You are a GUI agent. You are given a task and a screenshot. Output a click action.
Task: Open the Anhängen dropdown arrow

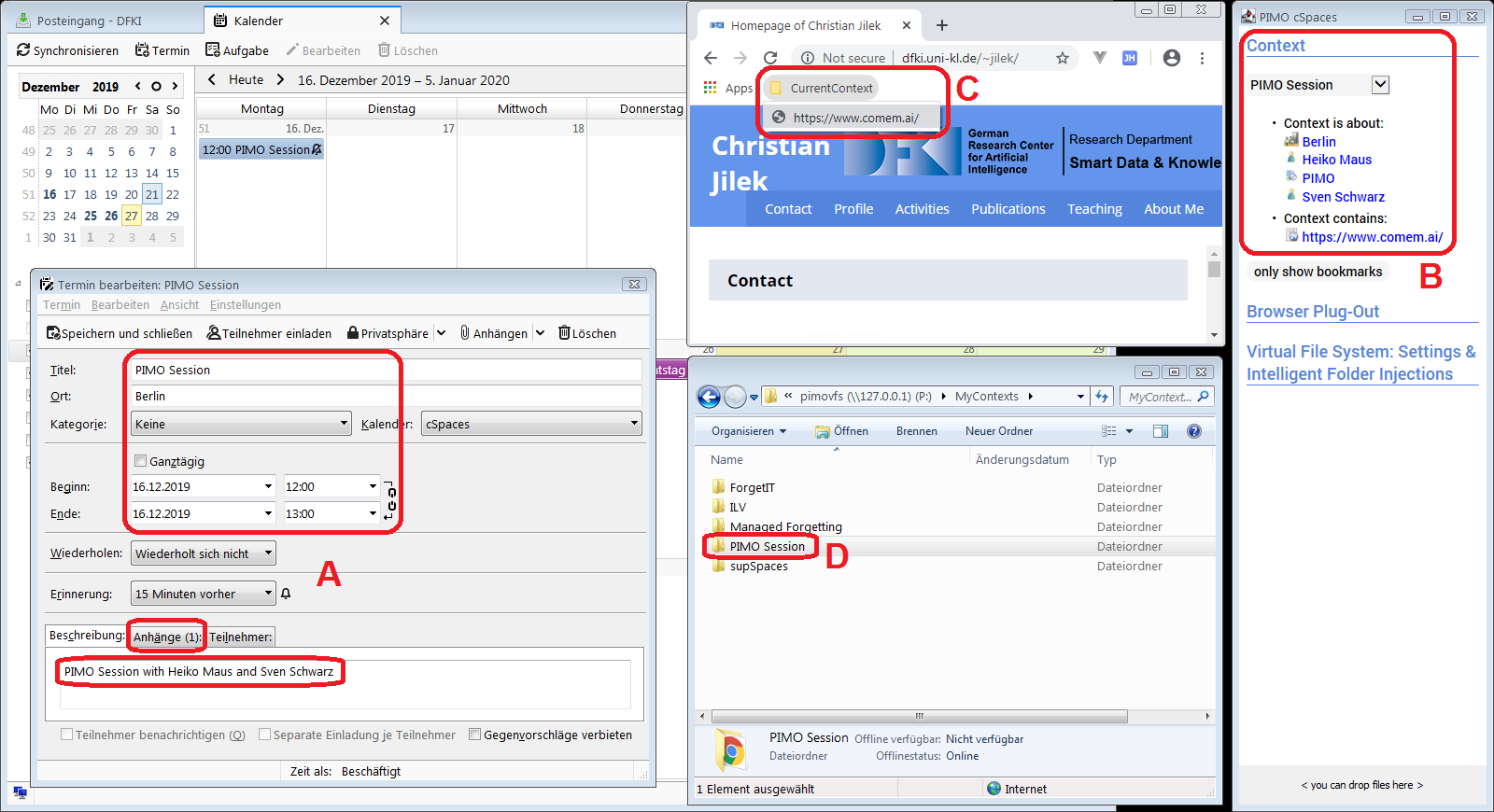click(540, 333)
